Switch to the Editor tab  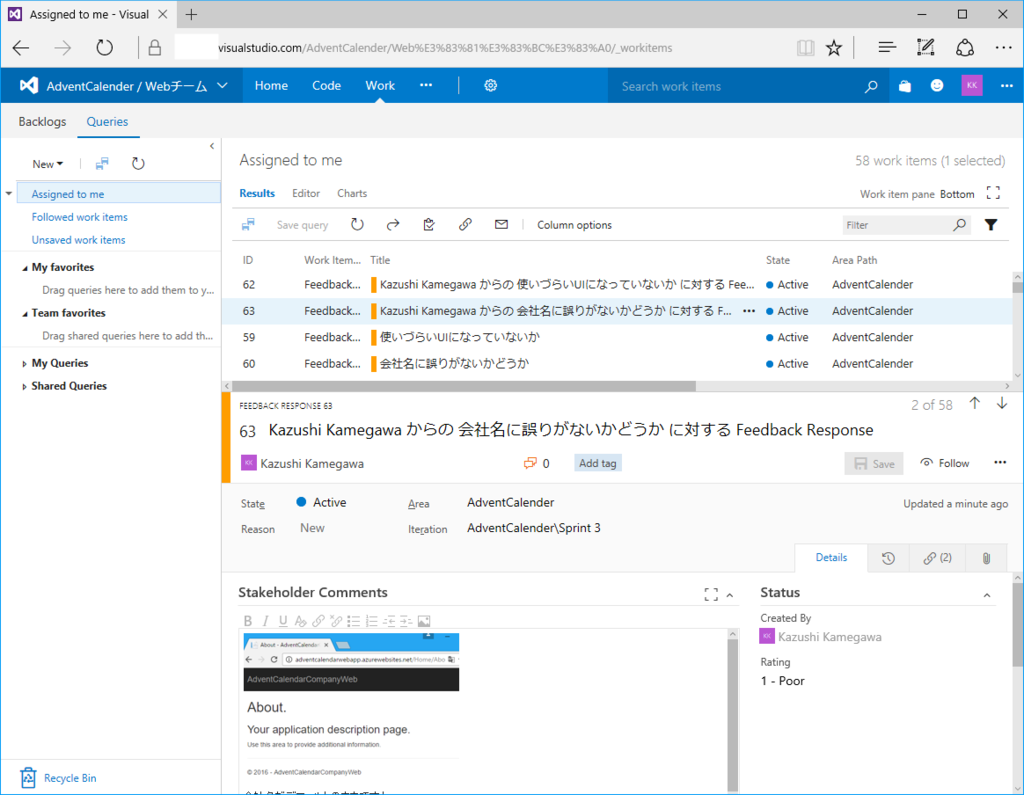[x=306, y=193]
